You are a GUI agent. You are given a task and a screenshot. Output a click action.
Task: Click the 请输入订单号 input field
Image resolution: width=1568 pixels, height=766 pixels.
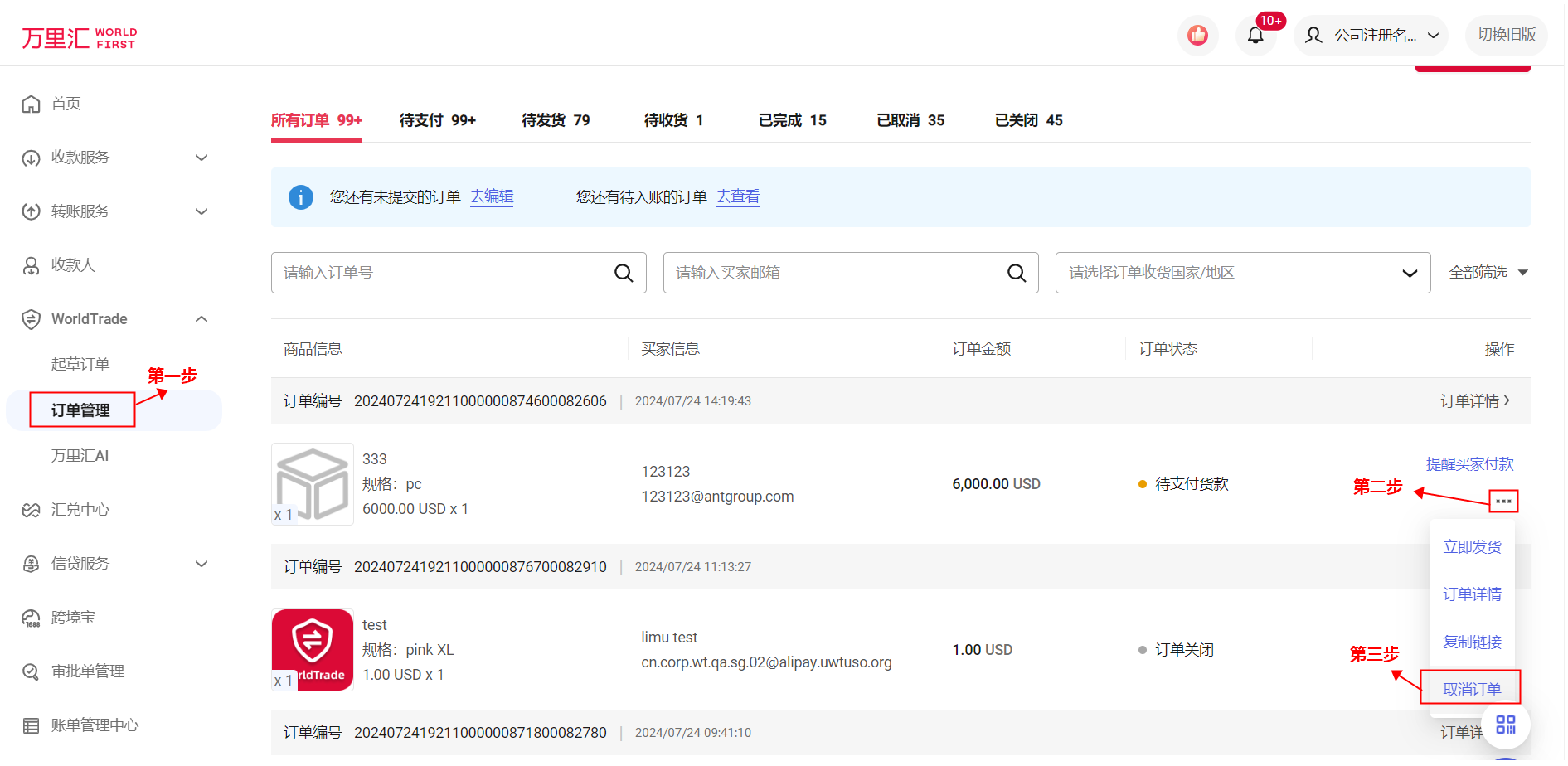coord(444,274)
